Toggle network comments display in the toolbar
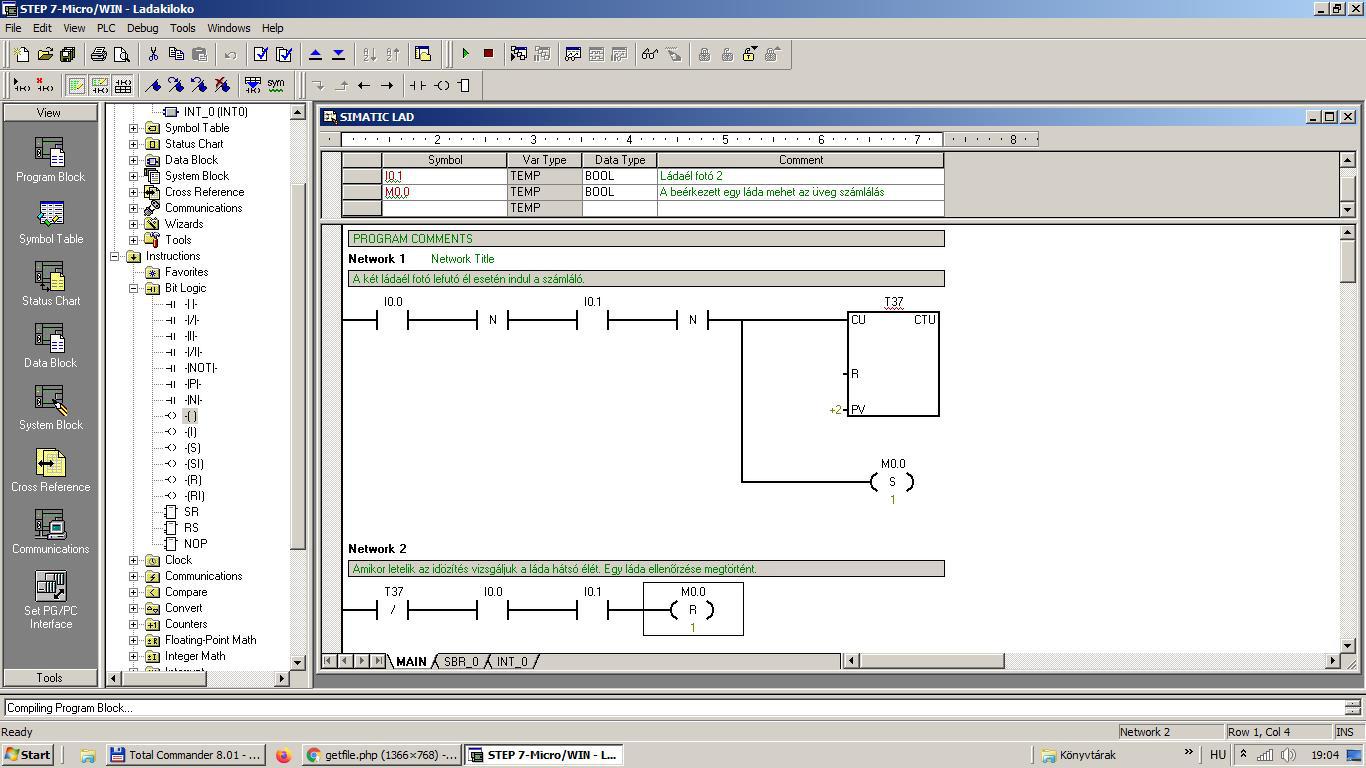Screen dimensions: 1366x768 [x=99, y=85]
